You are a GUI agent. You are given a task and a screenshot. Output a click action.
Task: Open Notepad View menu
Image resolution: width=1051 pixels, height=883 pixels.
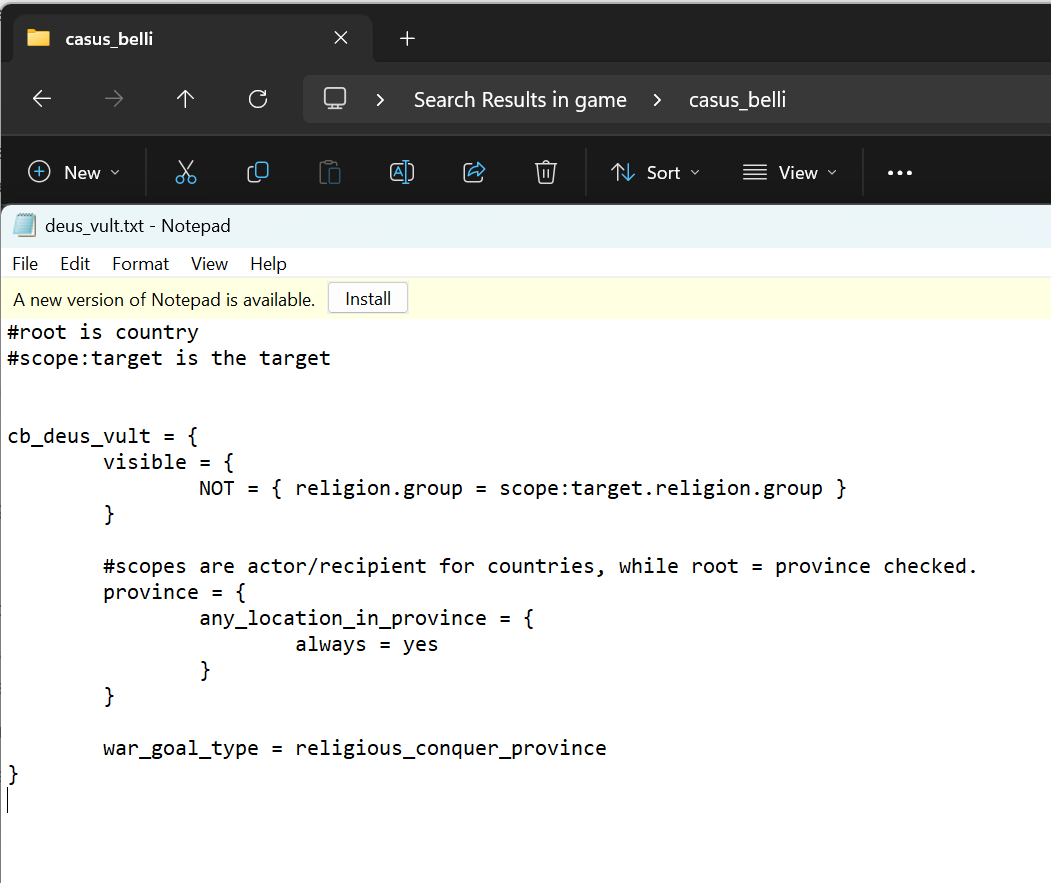[x=209, y=263]
